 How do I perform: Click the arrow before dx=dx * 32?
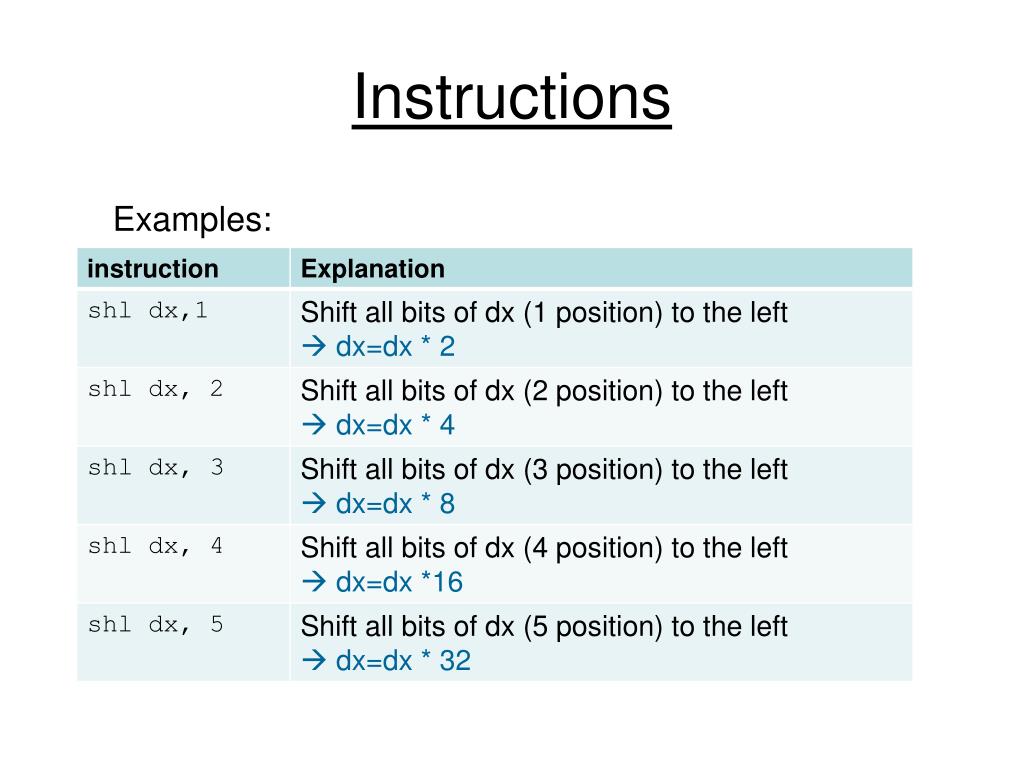pos(314,660)
